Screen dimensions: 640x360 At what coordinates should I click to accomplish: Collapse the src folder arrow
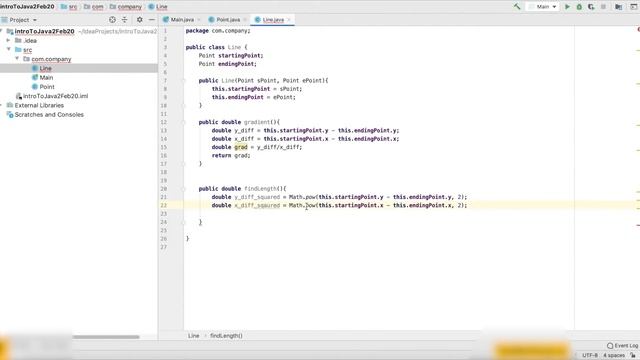click(8, 49)
